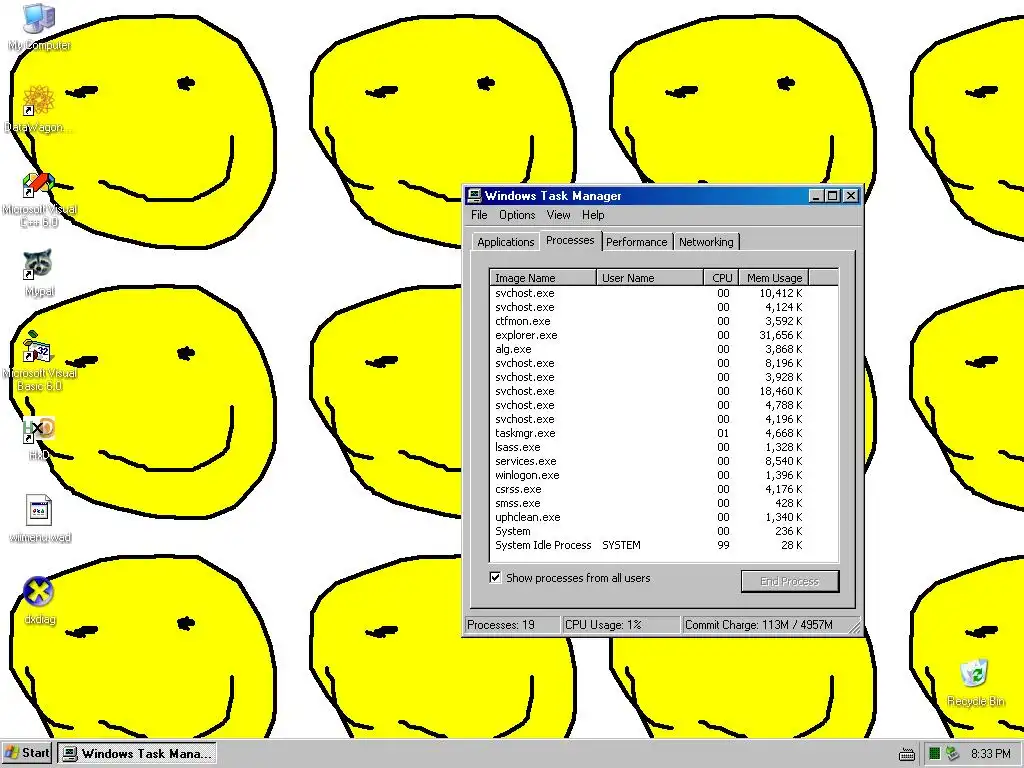
Task: Select the alg.exe process
Action: pyautogui.click(x=664, y=349)
